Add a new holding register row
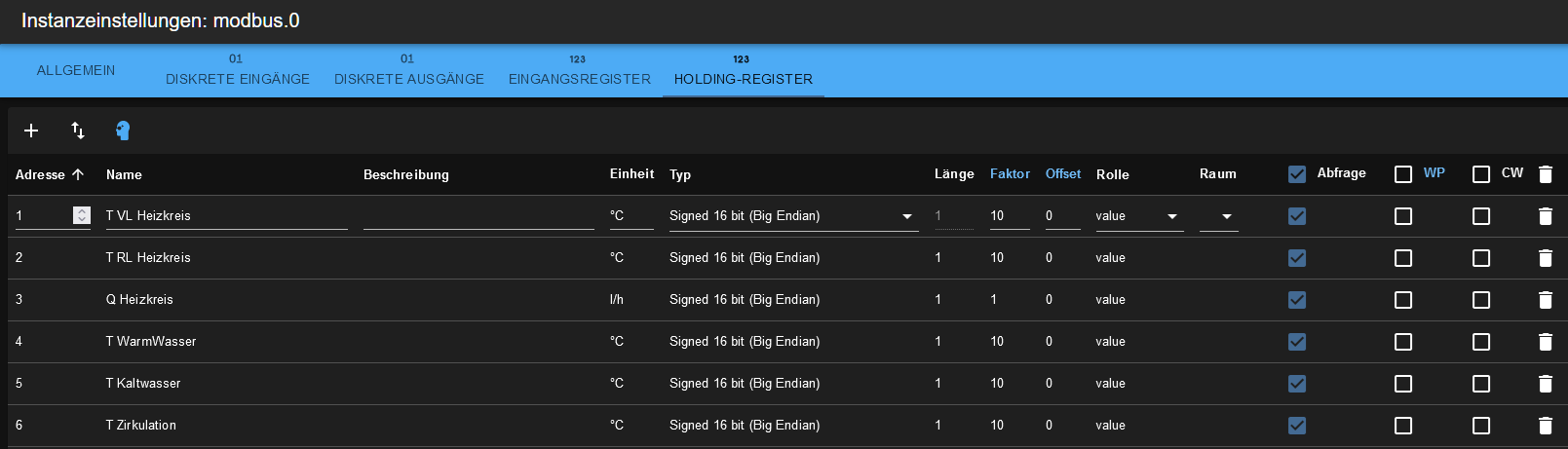This screenshot has width=1568, height=449. point(31,131)
